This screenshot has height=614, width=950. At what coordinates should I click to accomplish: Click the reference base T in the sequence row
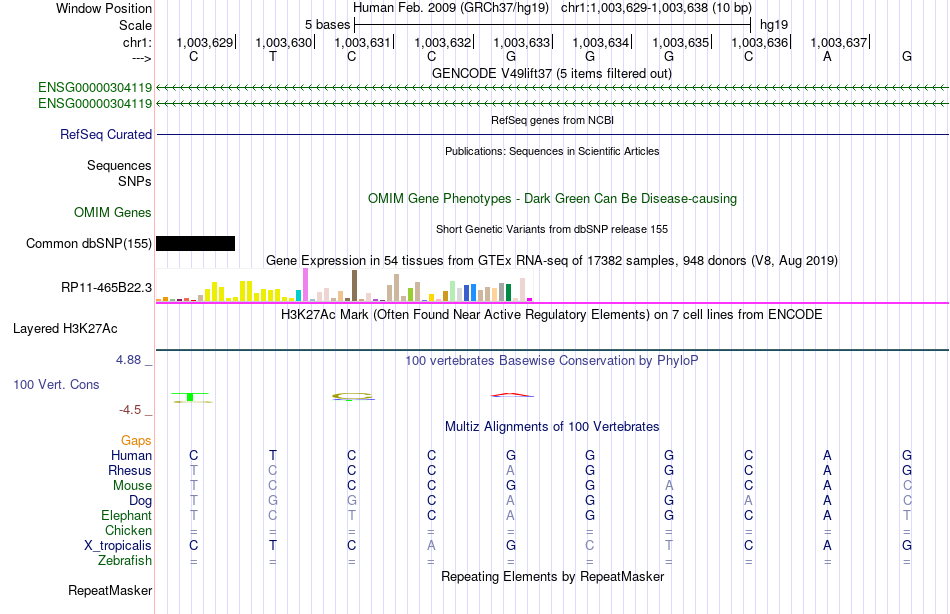(x=273, y=56)
